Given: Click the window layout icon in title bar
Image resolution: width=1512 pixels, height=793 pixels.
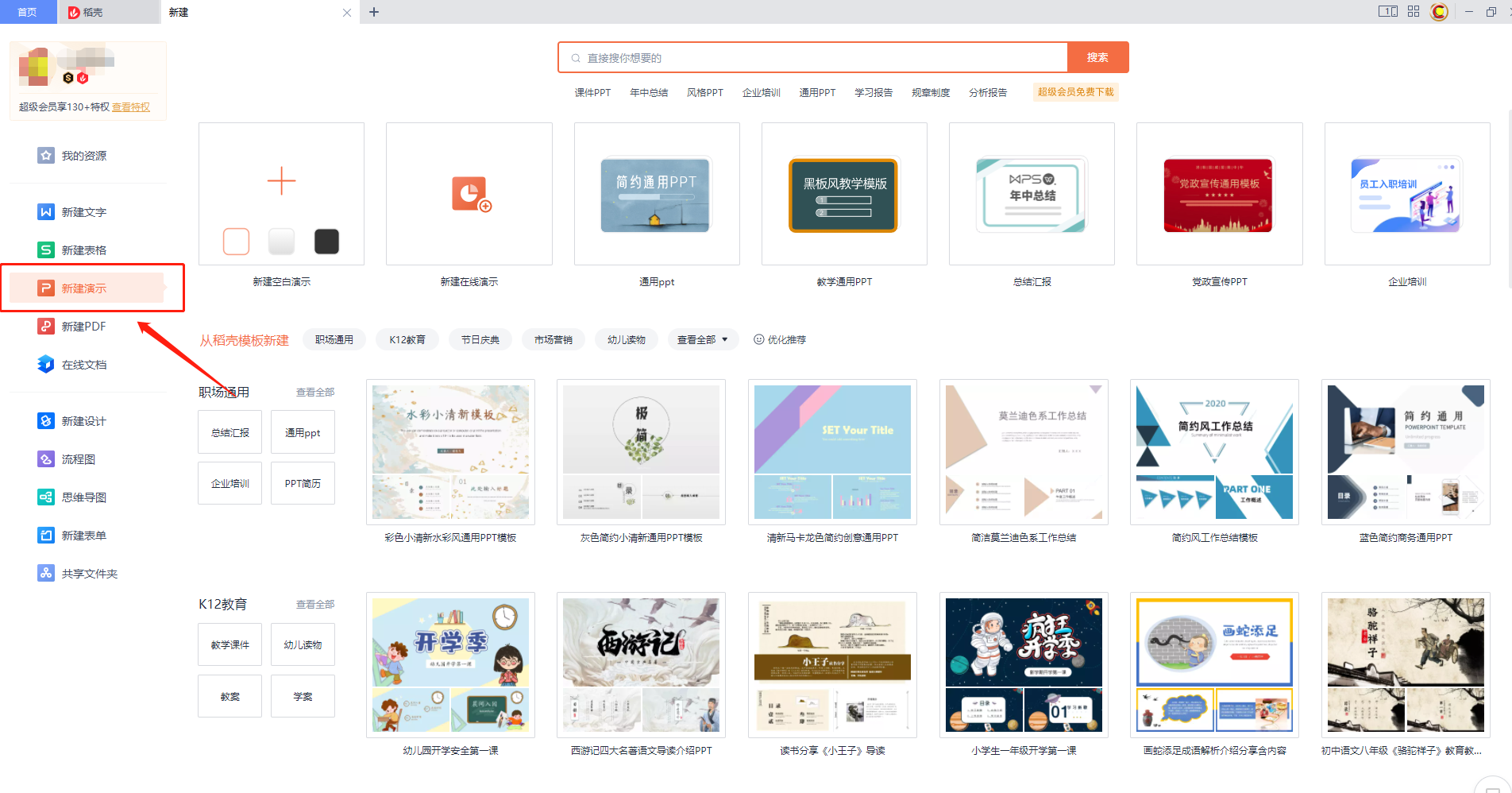Looking at the screenshot, I should (1388, 12).
